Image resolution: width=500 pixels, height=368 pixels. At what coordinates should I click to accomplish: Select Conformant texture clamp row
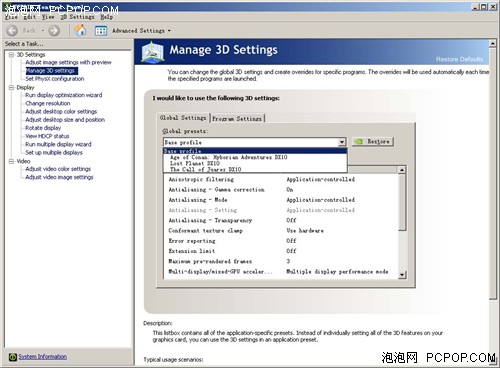[x=282, y=231]
